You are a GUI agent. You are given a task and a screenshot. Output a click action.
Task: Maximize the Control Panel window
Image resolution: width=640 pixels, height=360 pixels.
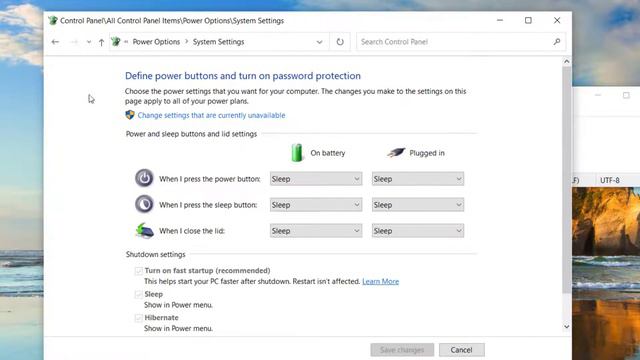tap(528, 20)
